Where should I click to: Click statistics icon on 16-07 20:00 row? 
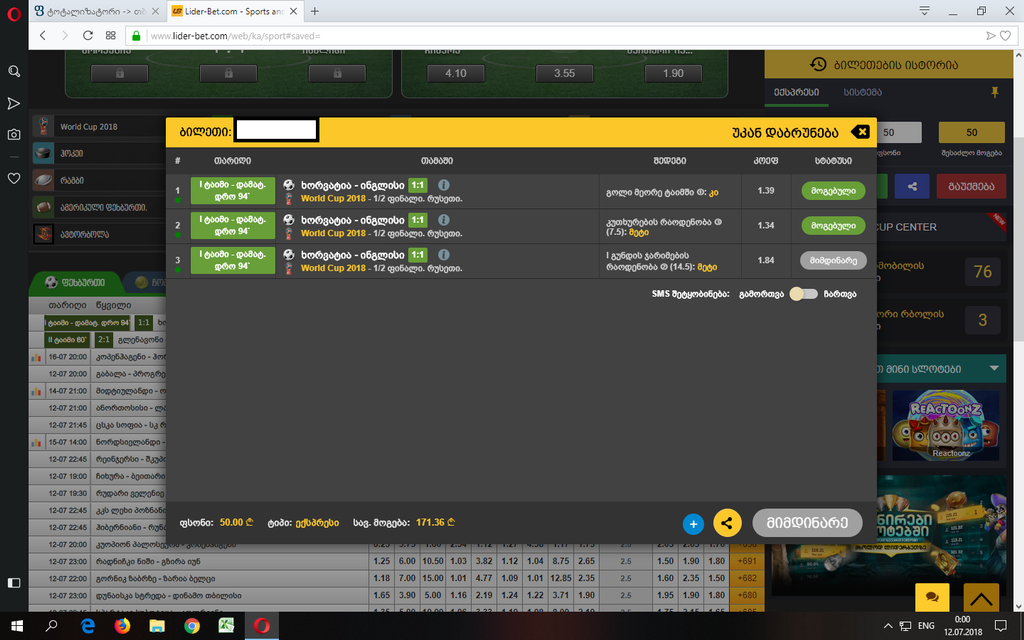[x=36, y=357]
